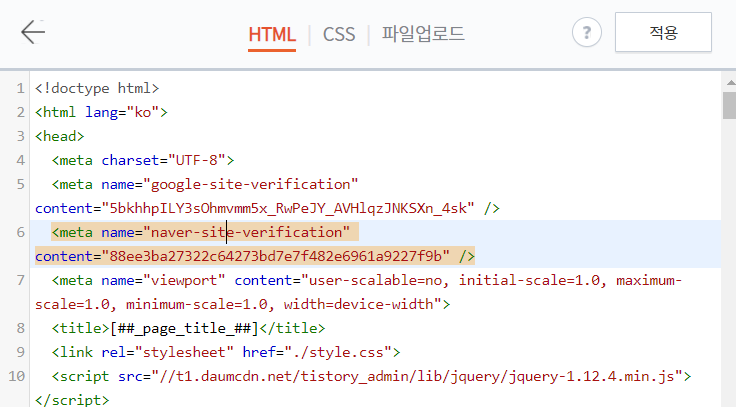Apply changes with the 적용 button
This screenshot has height=407, width=736.
tap(663, 32)
